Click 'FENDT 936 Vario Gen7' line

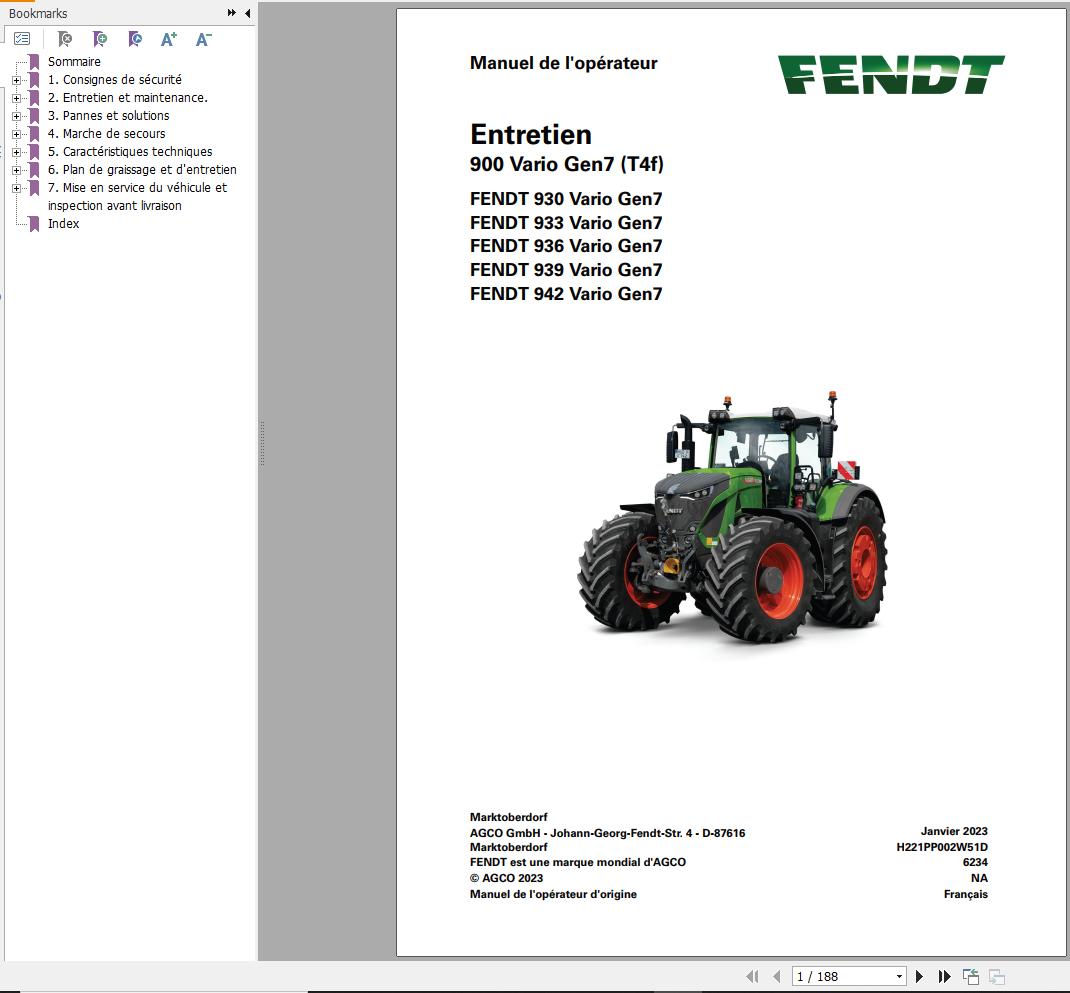566,246
